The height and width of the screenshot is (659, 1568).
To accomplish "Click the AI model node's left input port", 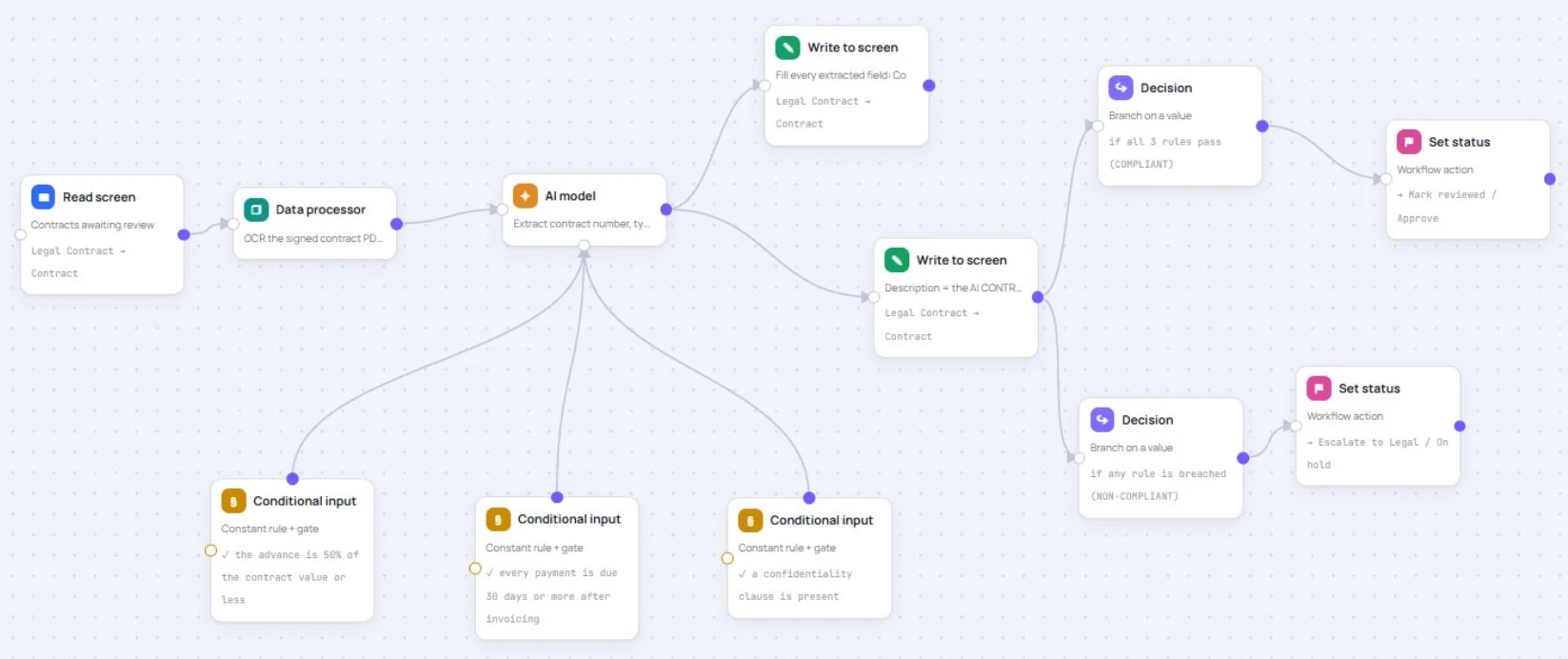I will pyautogui.click(x=503, y=210).
